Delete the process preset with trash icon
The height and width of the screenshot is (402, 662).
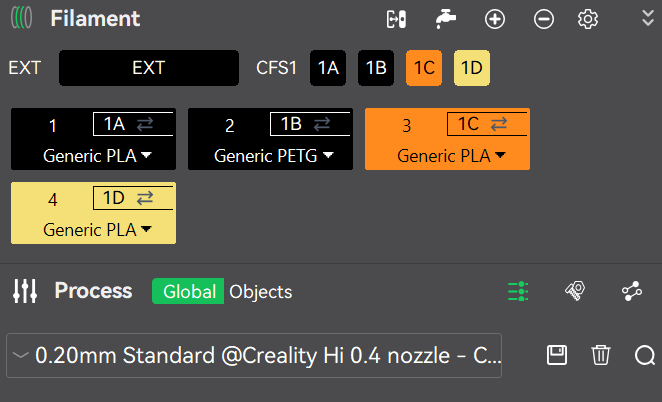(x=601, y=355)
